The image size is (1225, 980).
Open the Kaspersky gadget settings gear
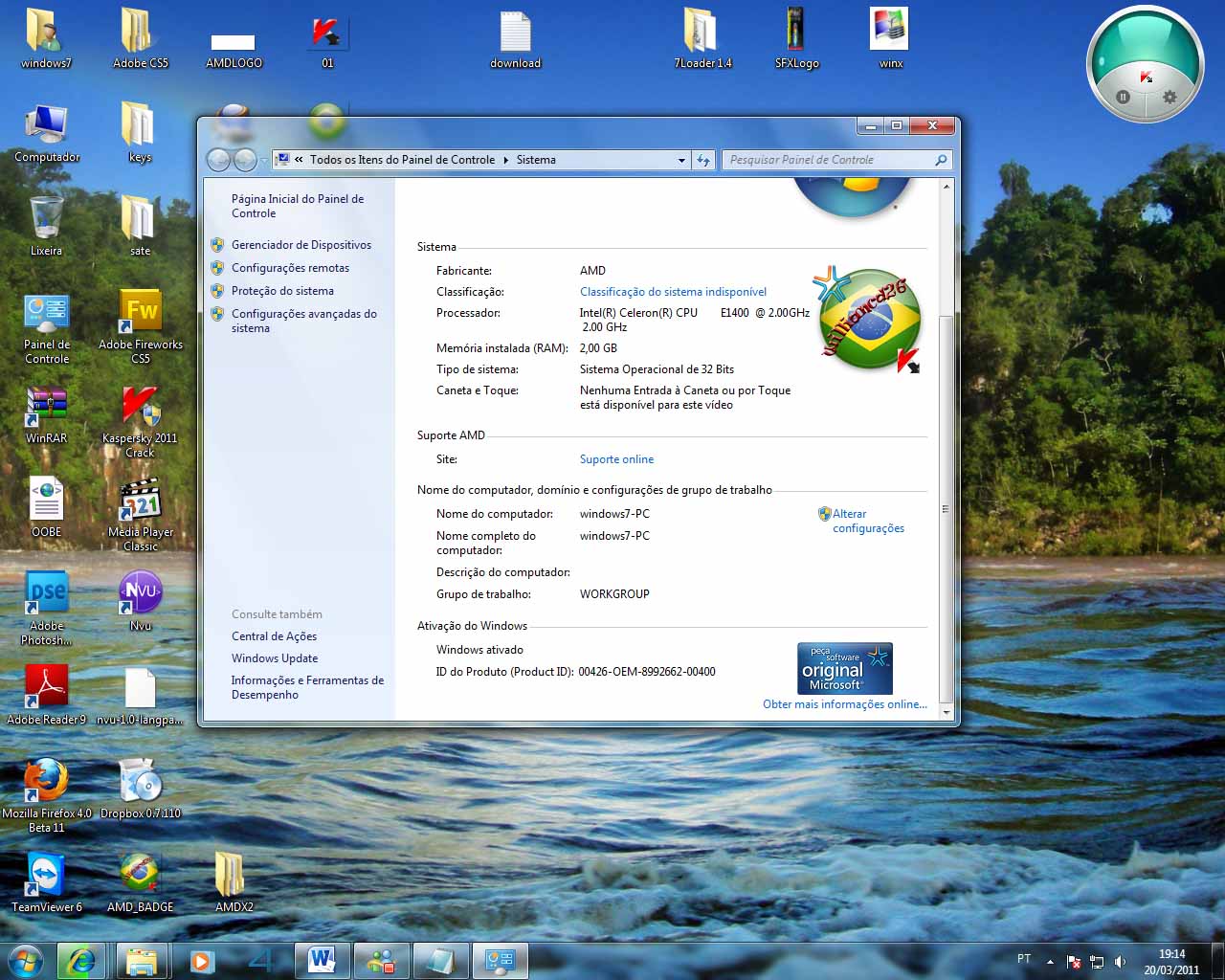(1169, 97)
